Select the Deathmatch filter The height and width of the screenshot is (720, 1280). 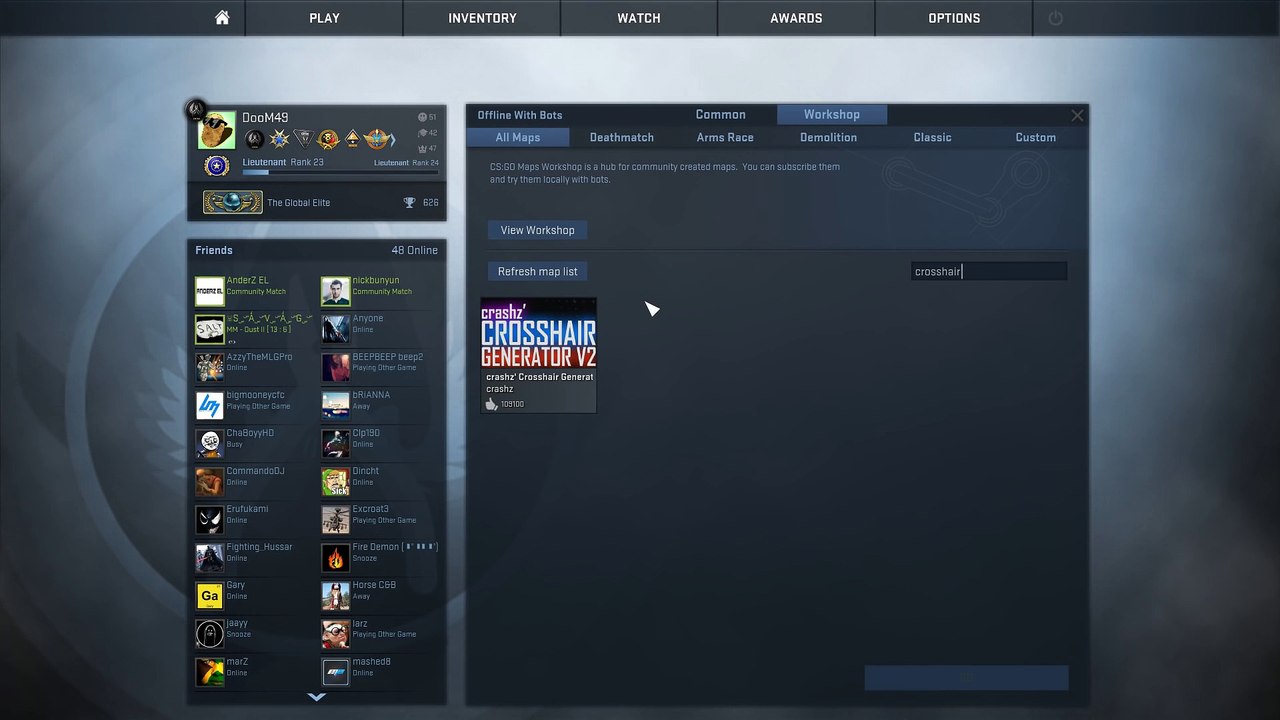[622, 138]
